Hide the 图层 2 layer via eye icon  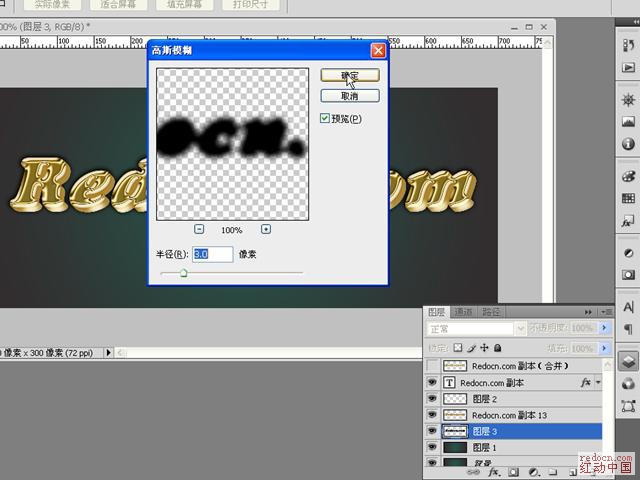(x=432, y=399)
